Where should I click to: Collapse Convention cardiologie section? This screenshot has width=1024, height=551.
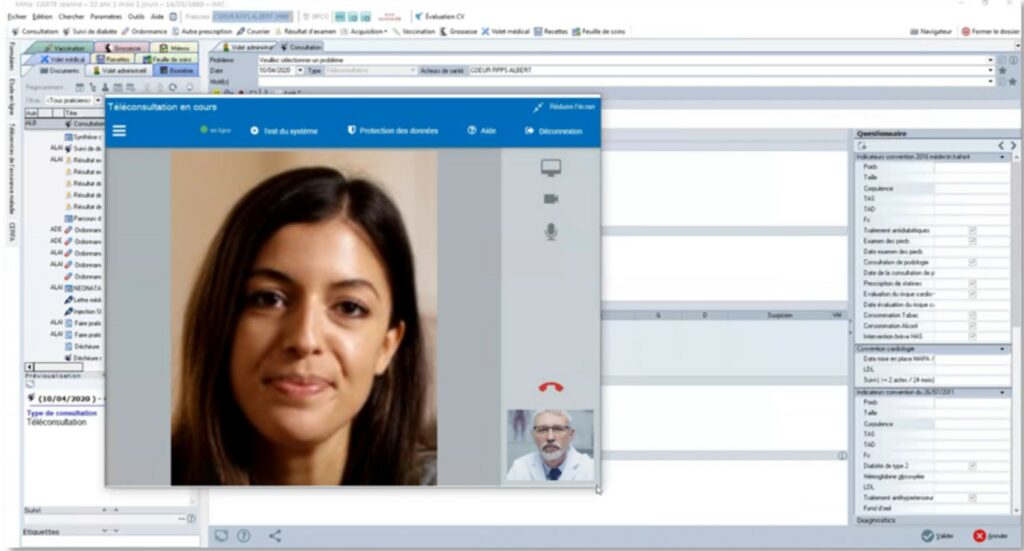click(1002, 349)
